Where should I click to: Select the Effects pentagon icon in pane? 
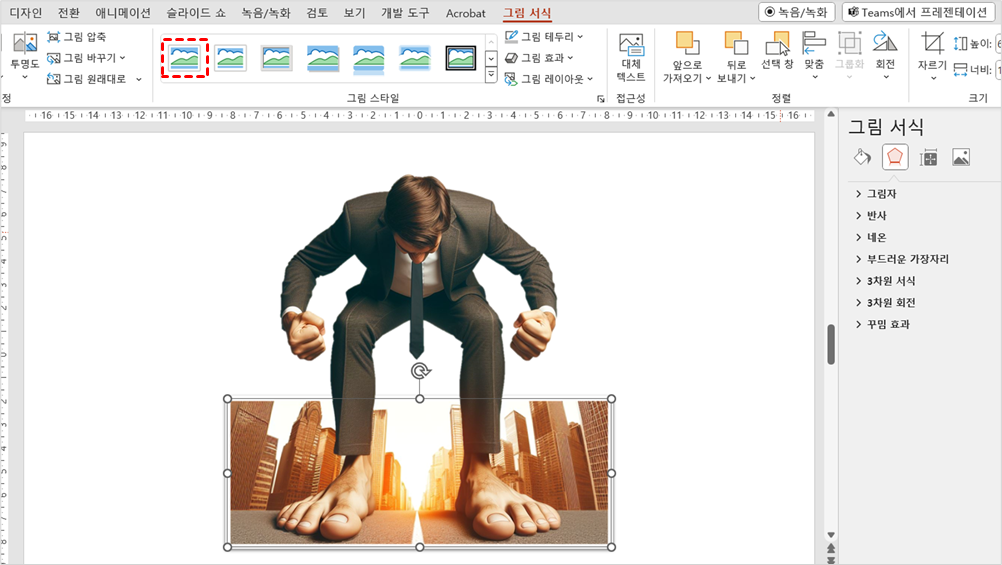[x=895, y=157]
